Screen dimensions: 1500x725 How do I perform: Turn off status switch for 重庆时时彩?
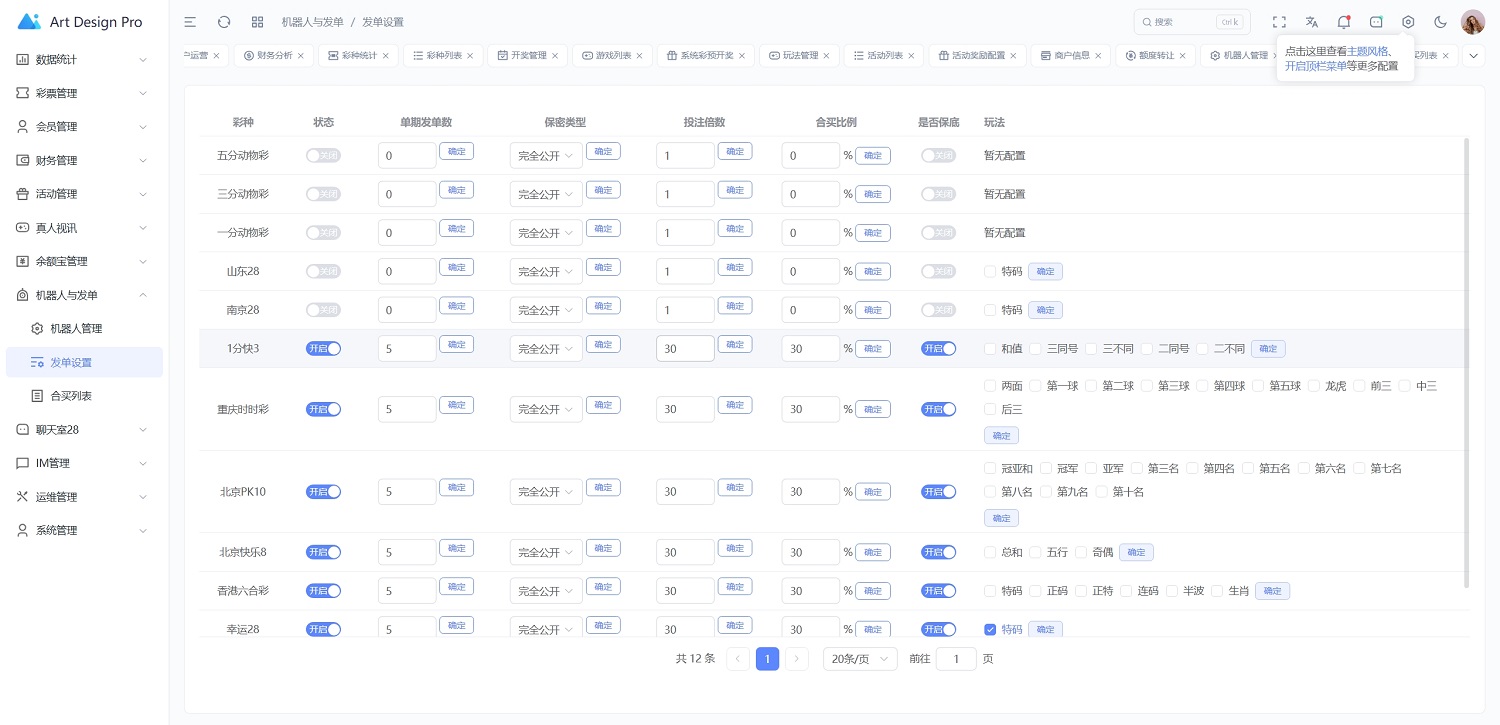323,409
